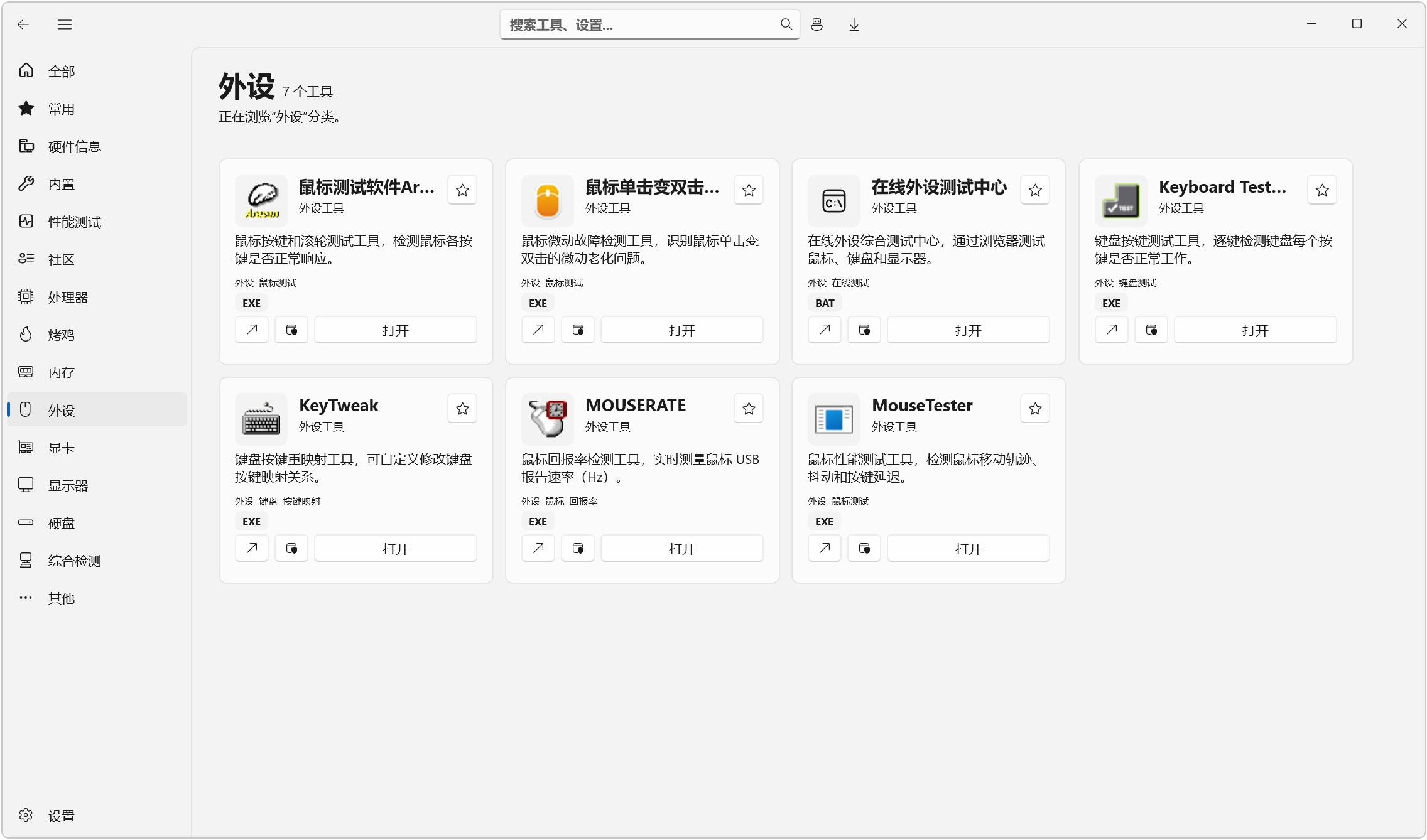Open 综合检测 category
The image size is (1427, 840).
coord(97,561)
